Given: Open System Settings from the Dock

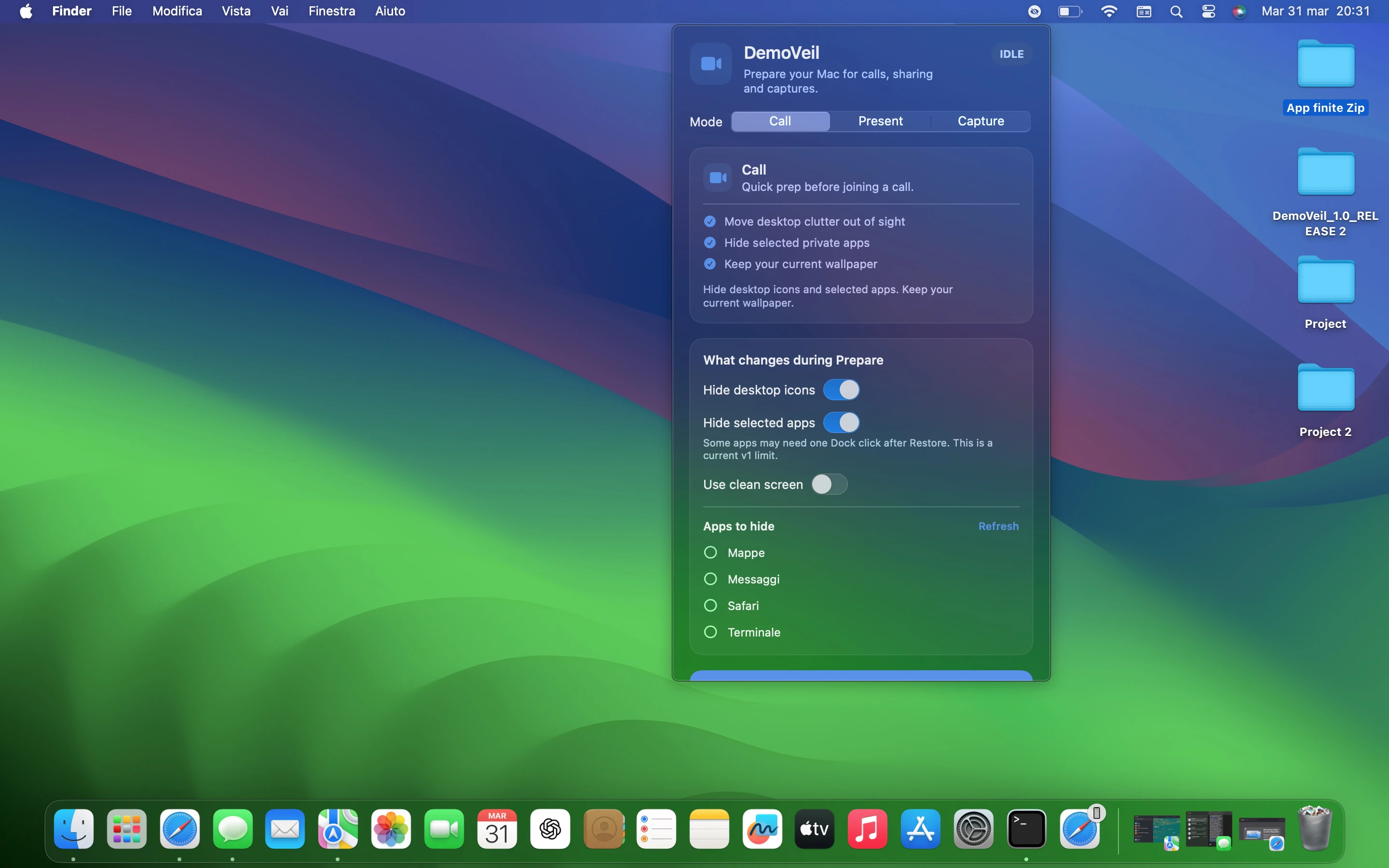Looking at the screenshot, I should (x=973, y=828).
